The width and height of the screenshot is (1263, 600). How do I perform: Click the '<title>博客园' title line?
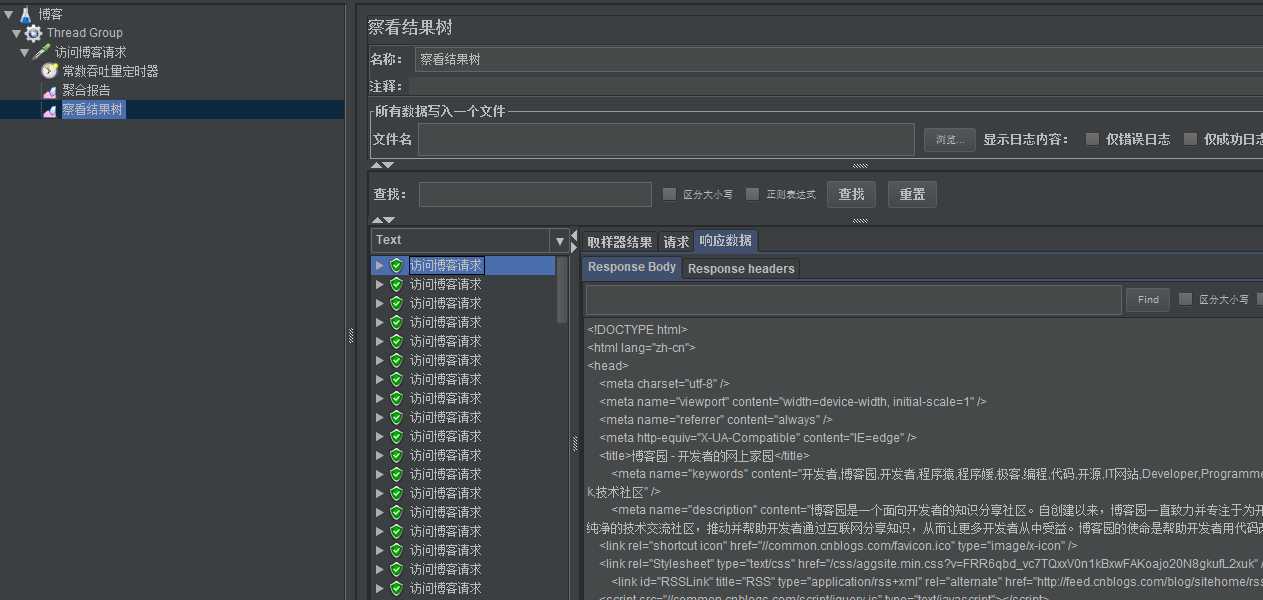point(703,456)
